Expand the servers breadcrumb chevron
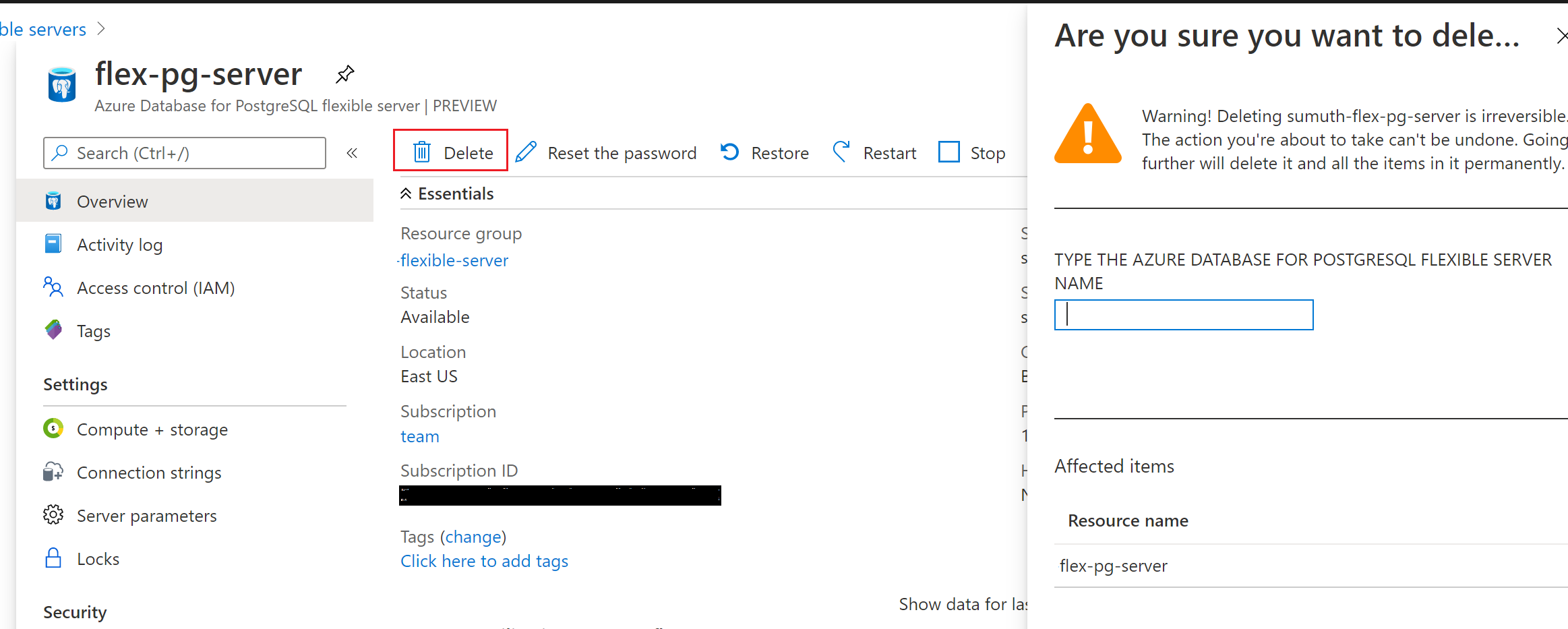The height and width of the screenshot is (629, 1568). 101,28
